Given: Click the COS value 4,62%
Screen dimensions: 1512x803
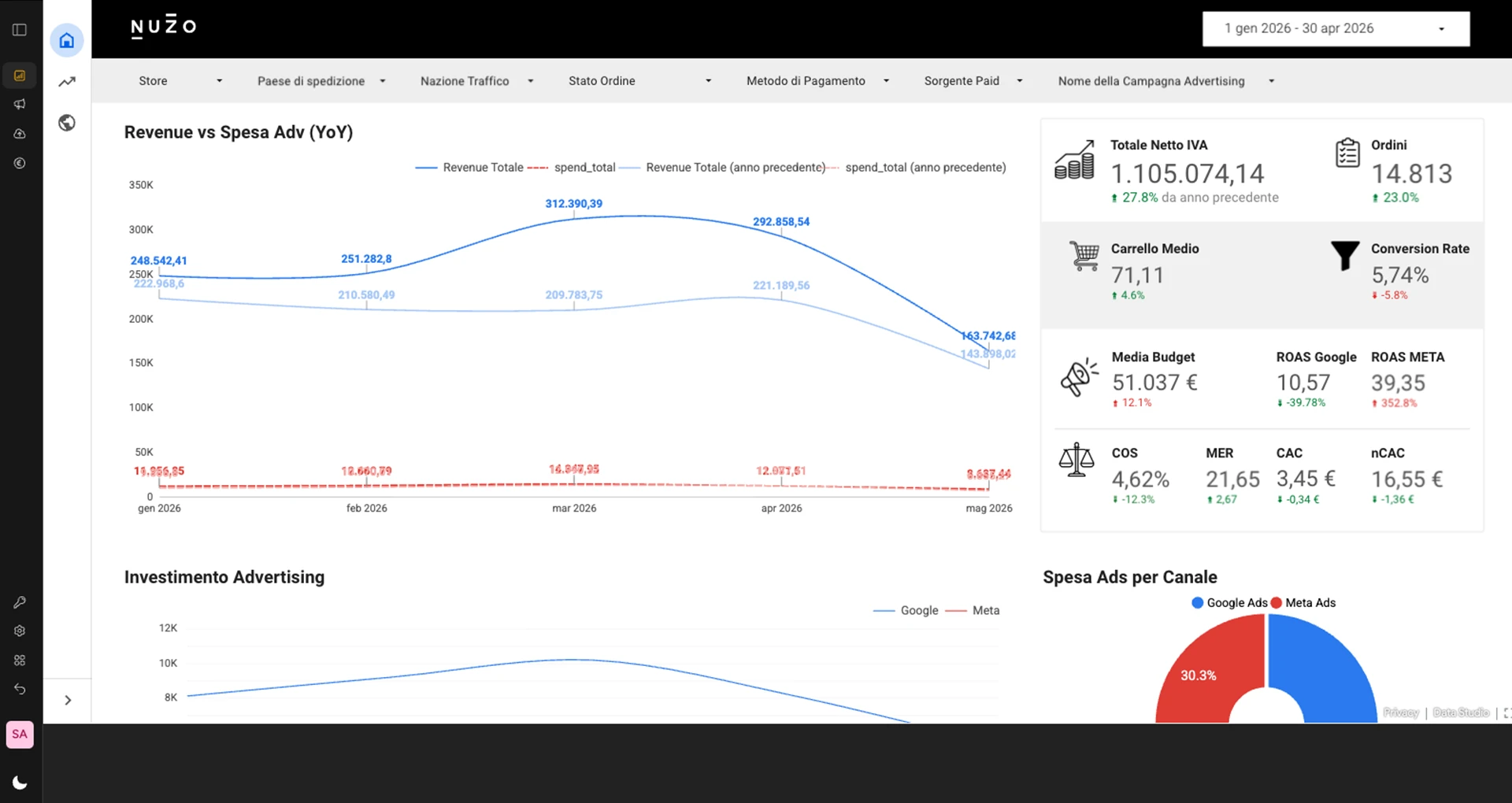Looking at the screenshot, I should [1140, 479].
